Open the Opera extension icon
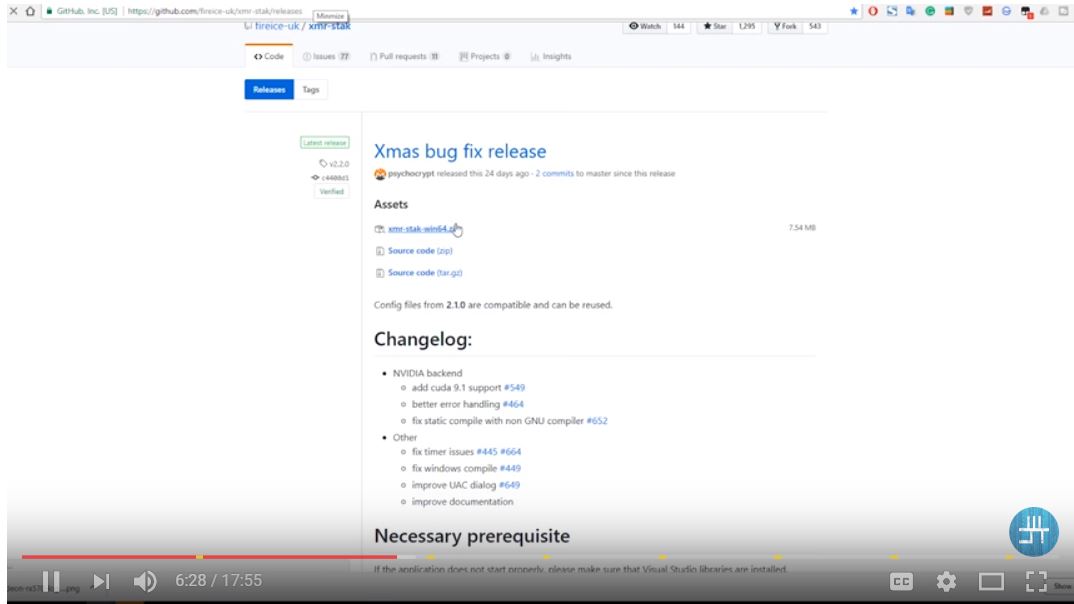 pos(873,11)
